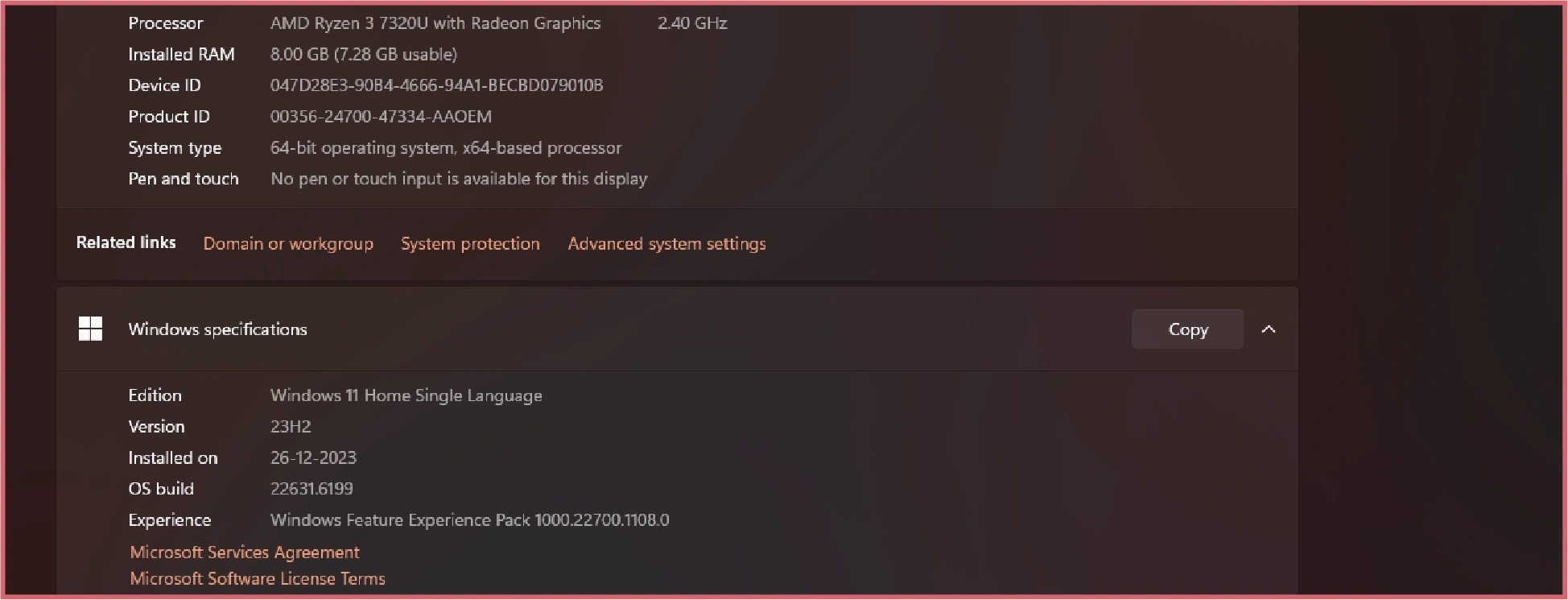Click the Installed on date 26-12-2023
Screen dimensions: 1568x600
(313, 458)
